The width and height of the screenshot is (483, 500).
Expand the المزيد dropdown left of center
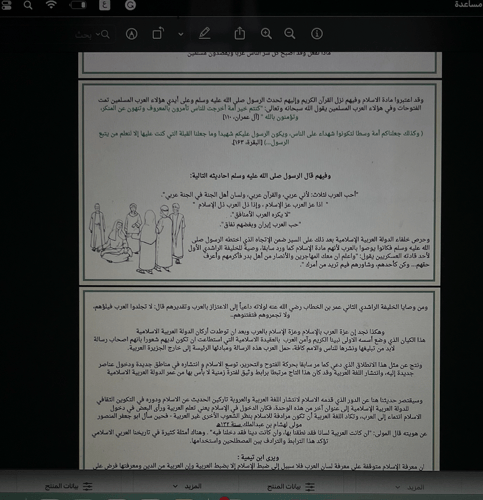187,486
